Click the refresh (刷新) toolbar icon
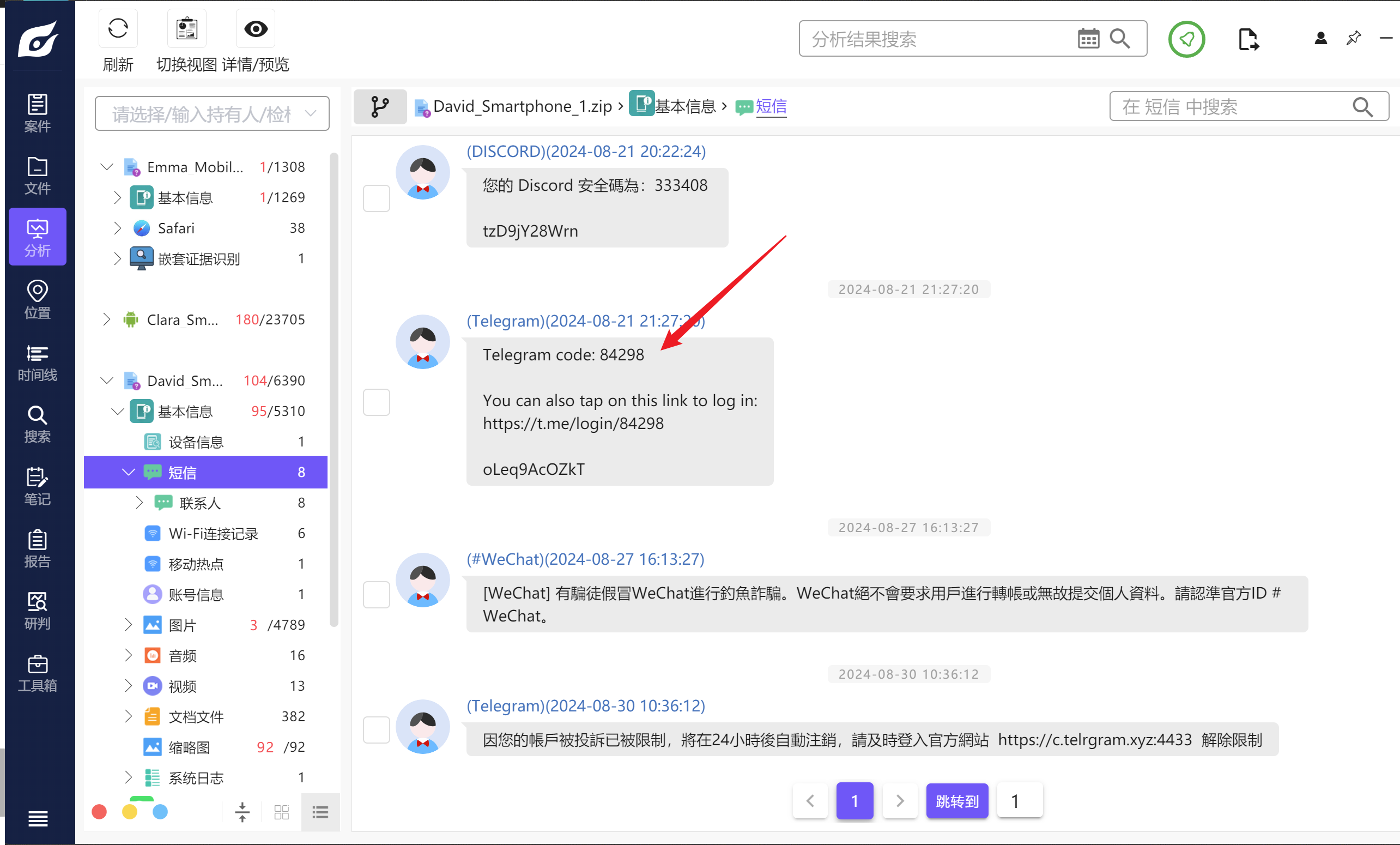The height and width of the screenshot is (845, 1400). coord(118,28)
